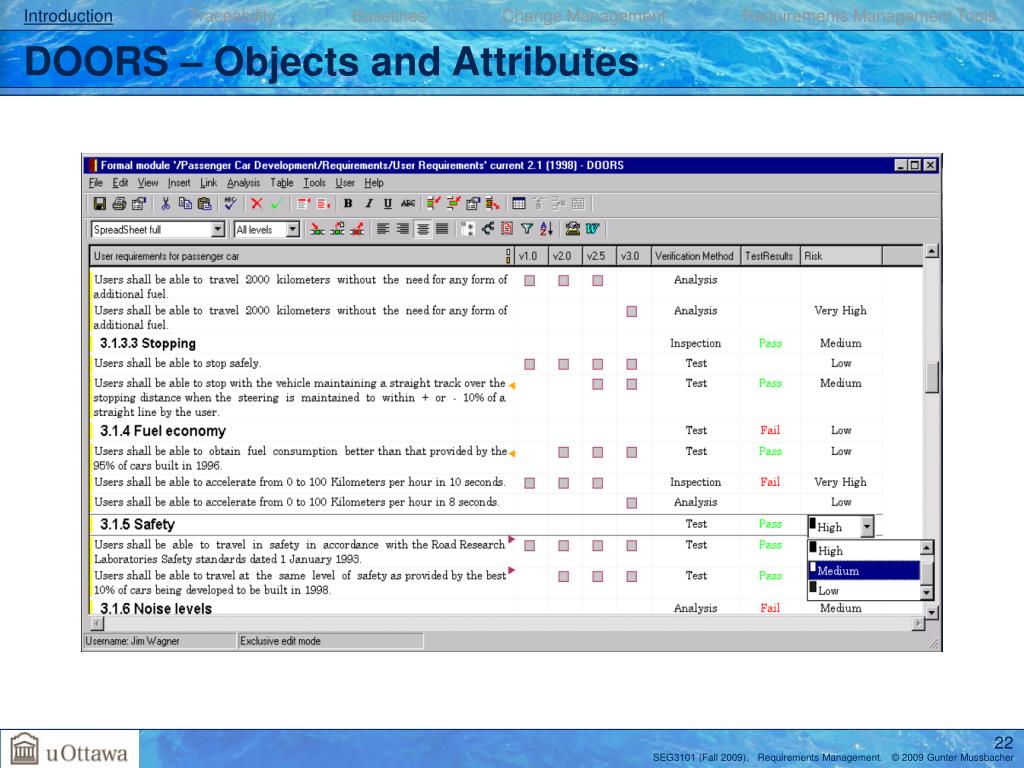This screenshot has height=768, width=1024.
Task: Click the red document outline icon beside filter
Action: (507, 229)
